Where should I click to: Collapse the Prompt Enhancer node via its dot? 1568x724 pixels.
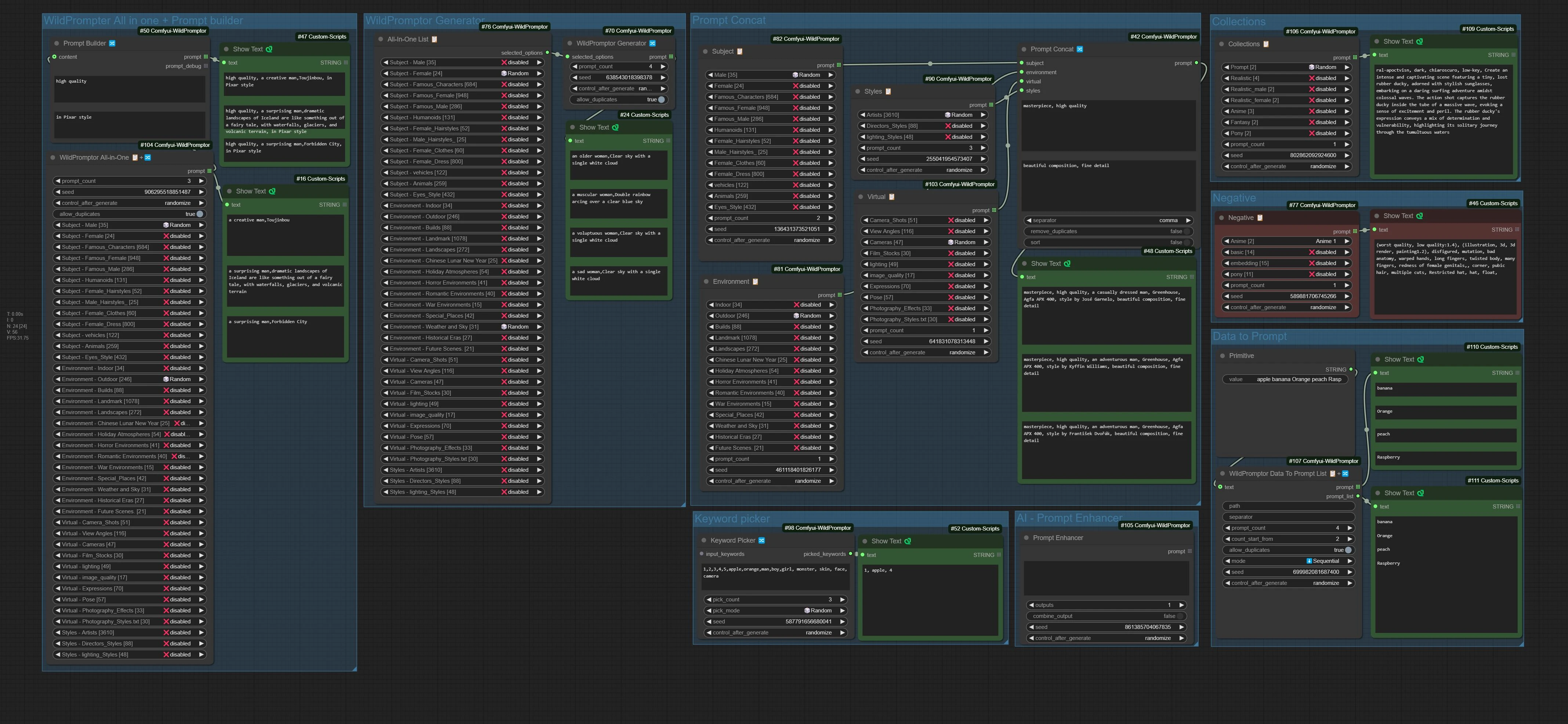1026,537
